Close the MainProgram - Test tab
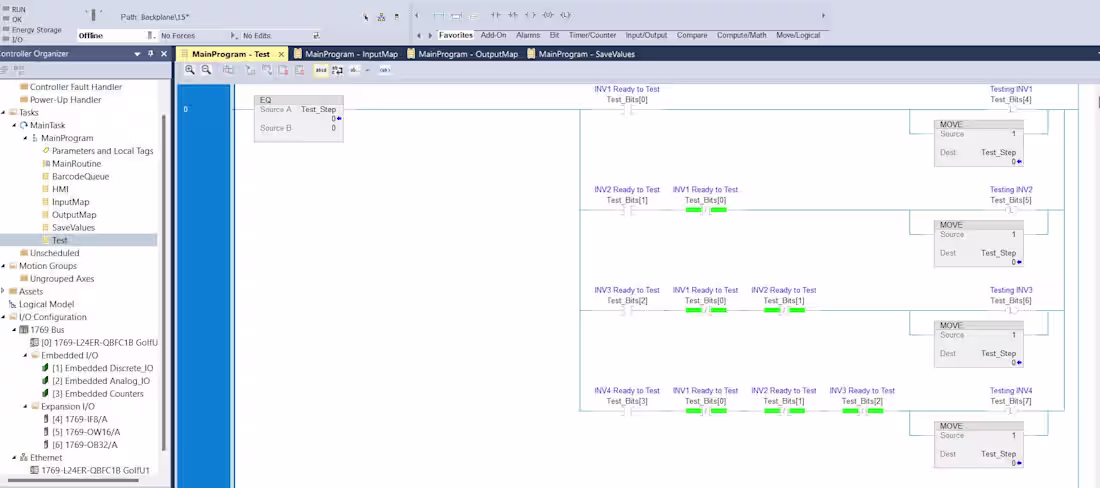Image resolution: width=1100 pixels, height=488 pixels. (x=281, y=54)
